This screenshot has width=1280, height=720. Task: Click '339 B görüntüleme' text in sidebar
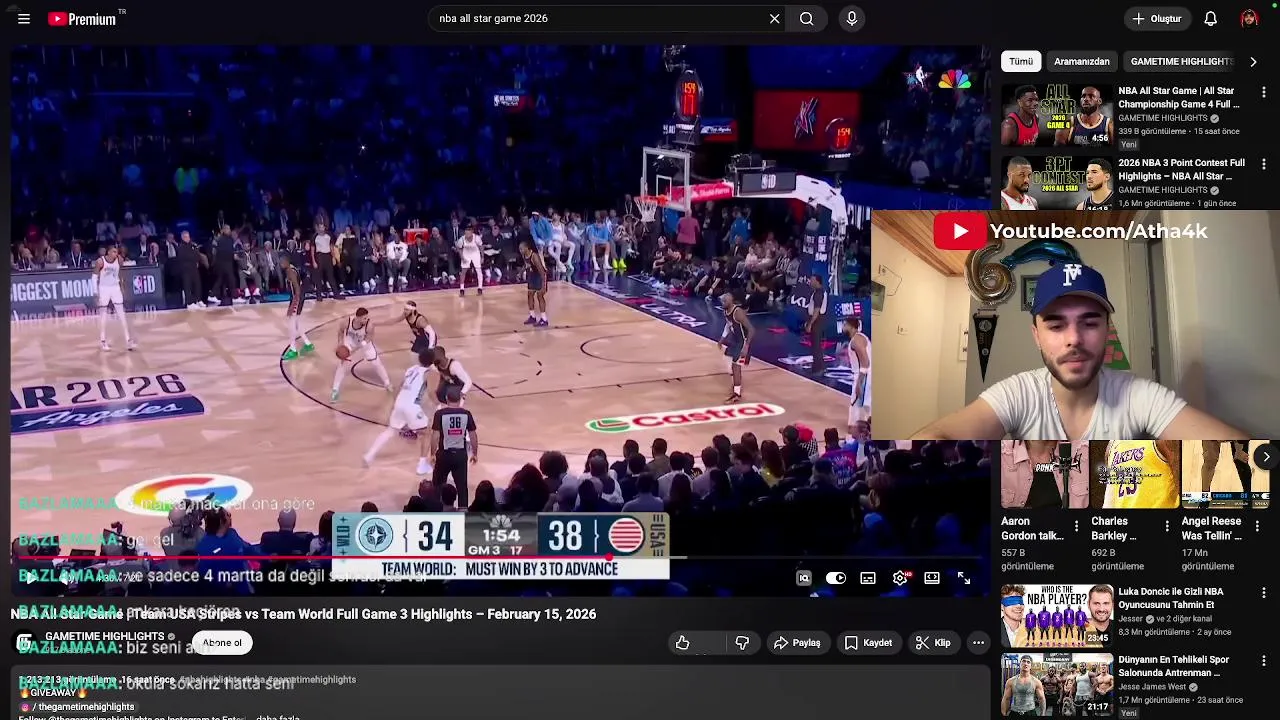pos(1151,131)
